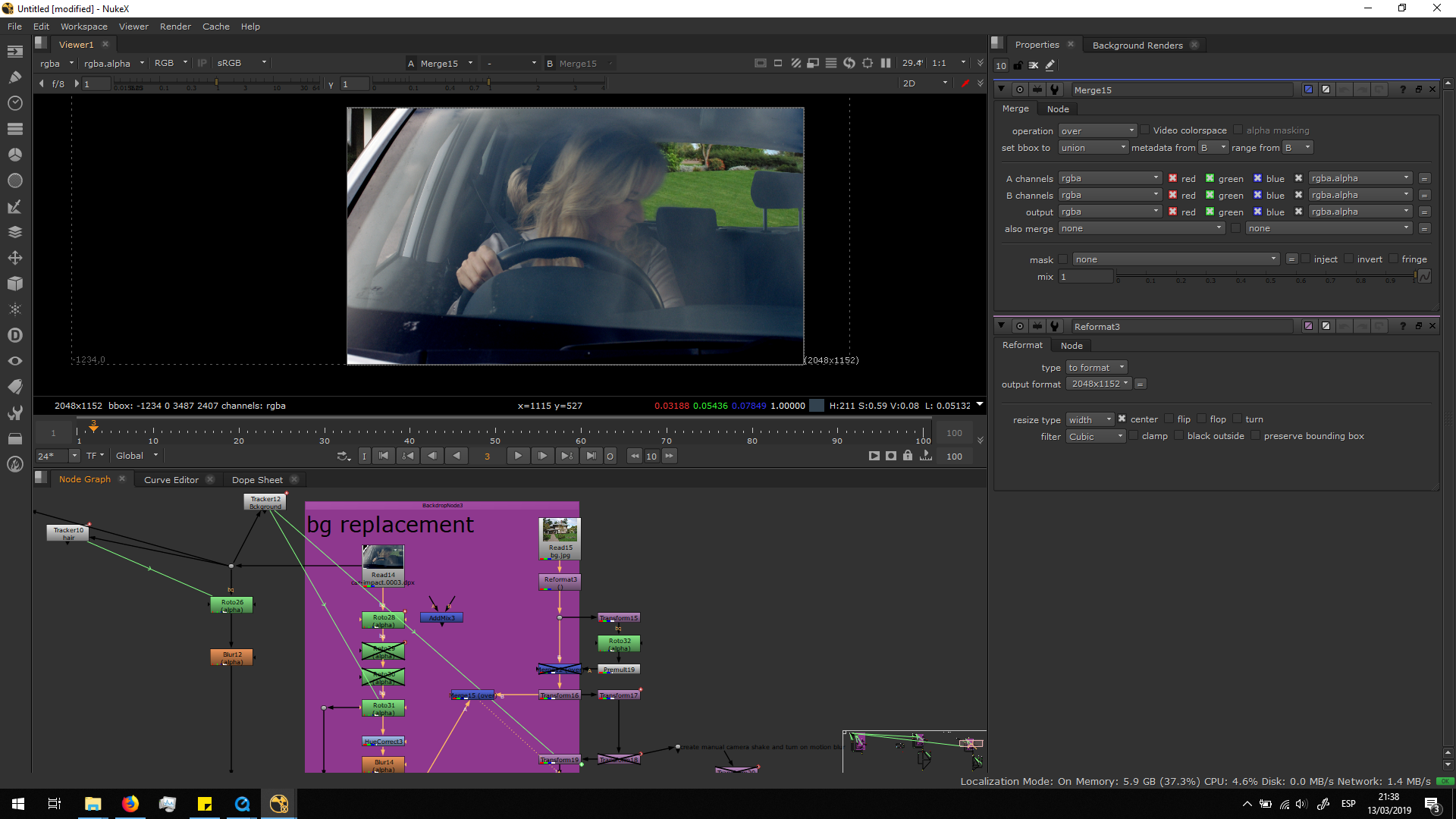Open the 3D nodes cube icon
The height and width of the screenshot is (819, 1456).
tap(14, 284)
